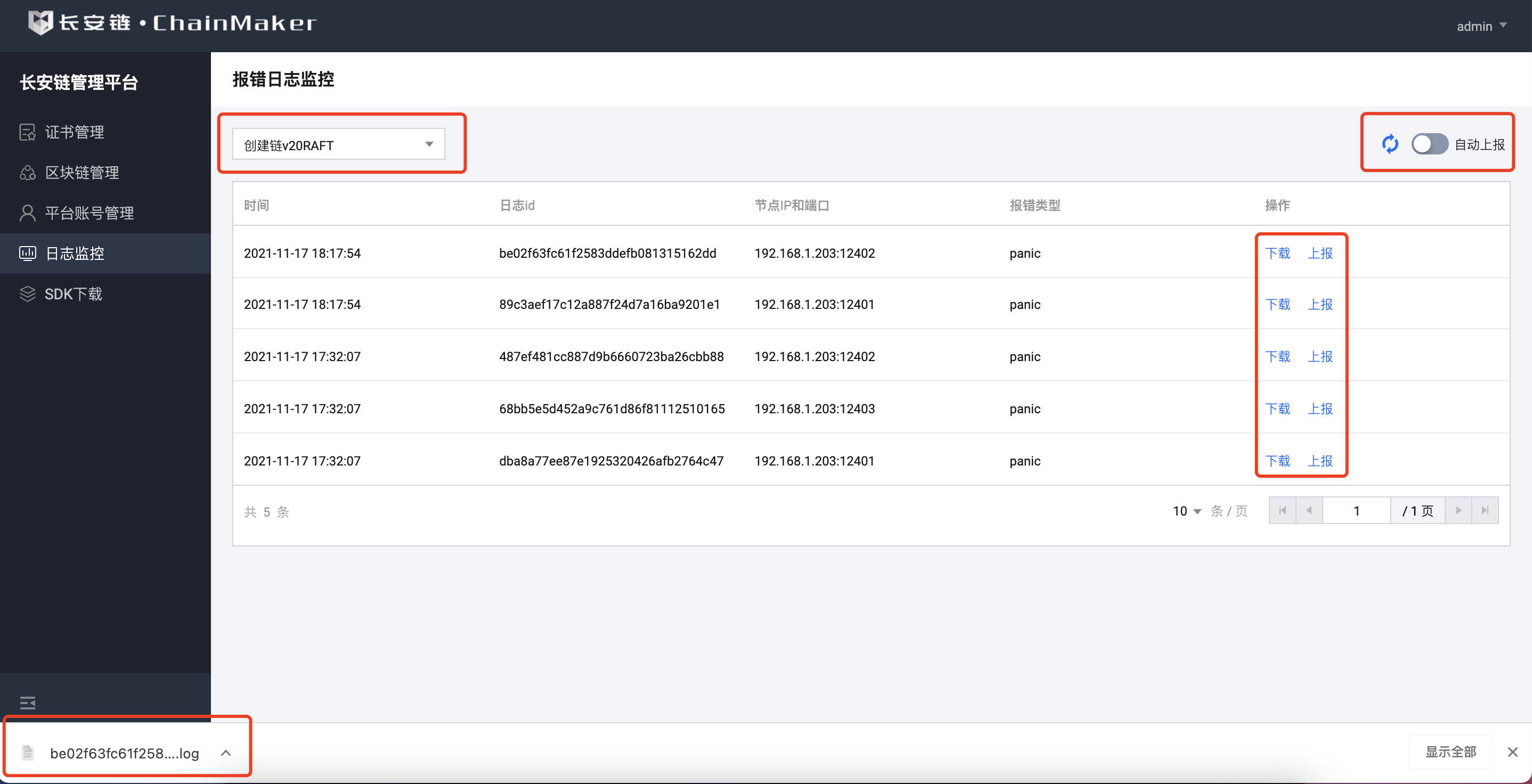Go to the last page arrow icon

click(1485, 510)
